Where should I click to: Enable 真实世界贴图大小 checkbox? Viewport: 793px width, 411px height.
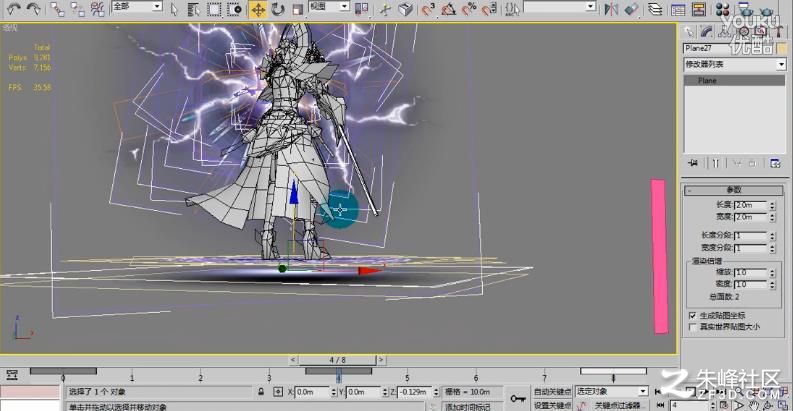(693, 327)
